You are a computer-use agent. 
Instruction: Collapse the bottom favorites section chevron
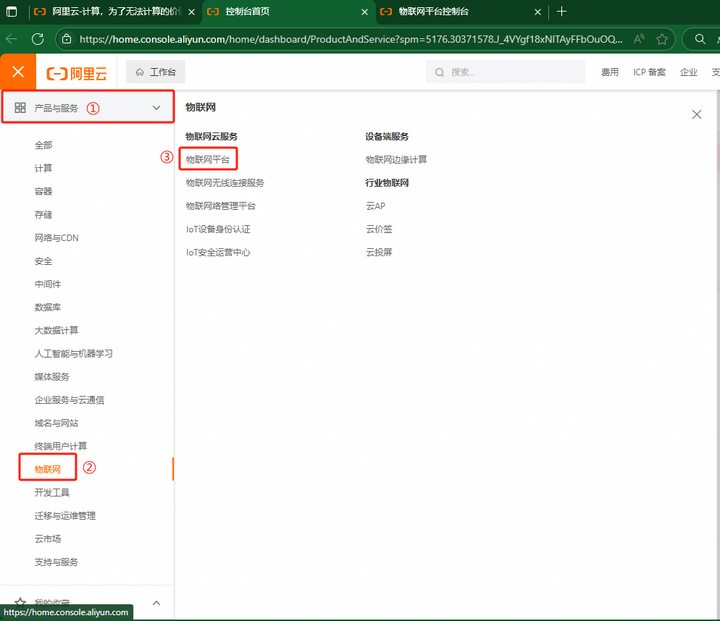tap(156, 603)
